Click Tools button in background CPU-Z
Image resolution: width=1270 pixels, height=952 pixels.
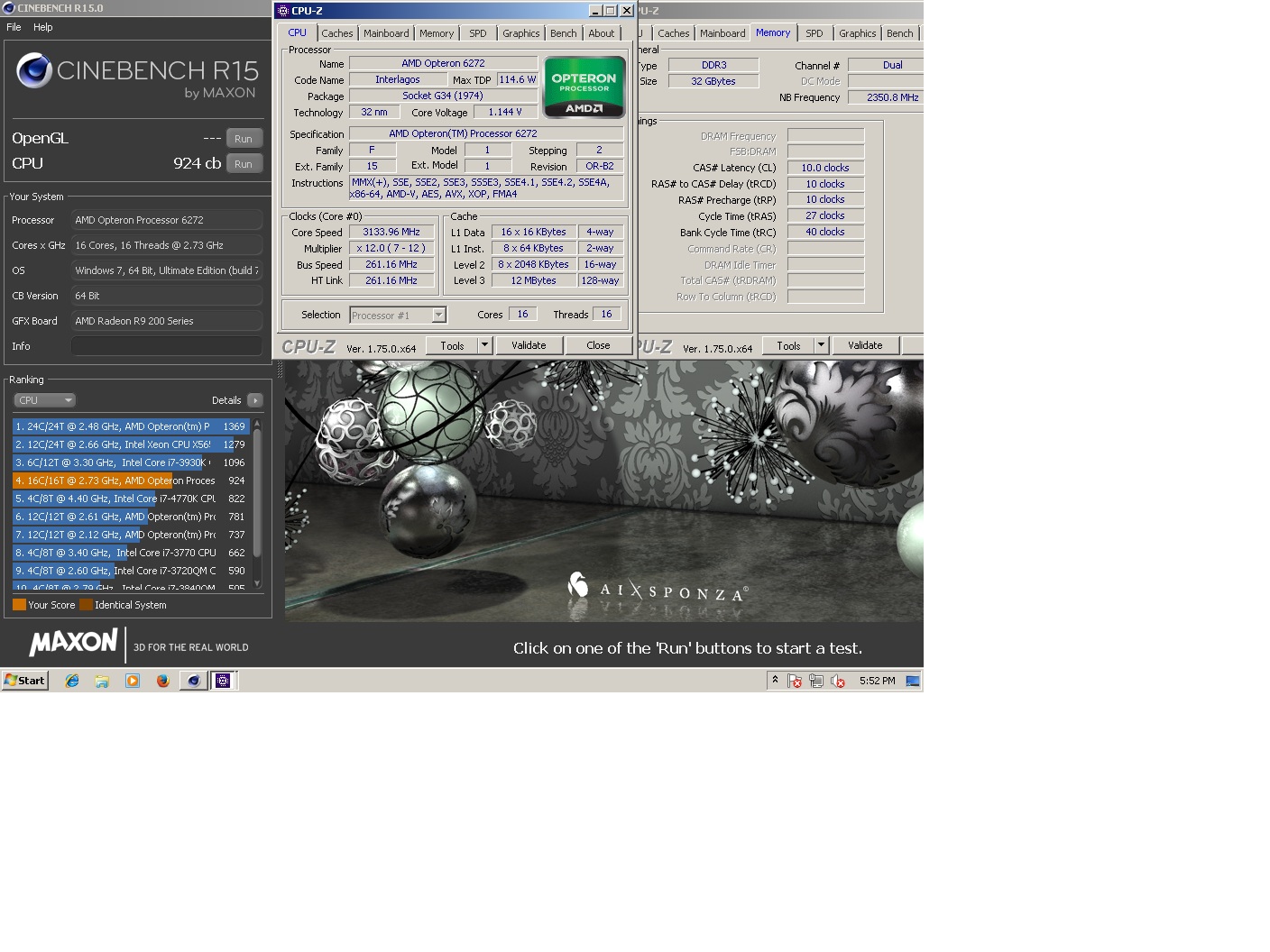[788, 345]
